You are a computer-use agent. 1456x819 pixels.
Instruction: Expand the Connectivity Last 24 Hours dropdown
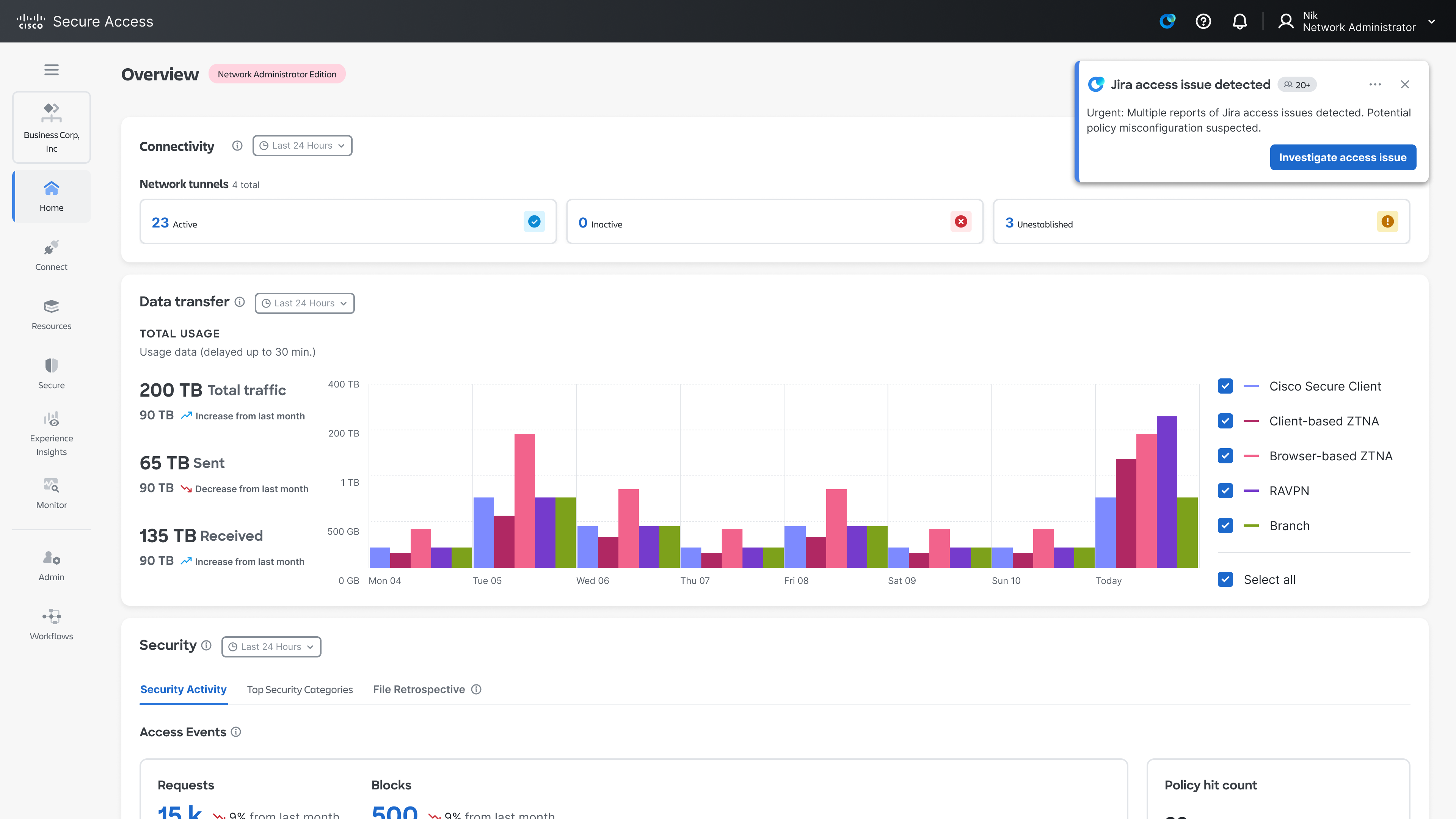coord(303,146)
